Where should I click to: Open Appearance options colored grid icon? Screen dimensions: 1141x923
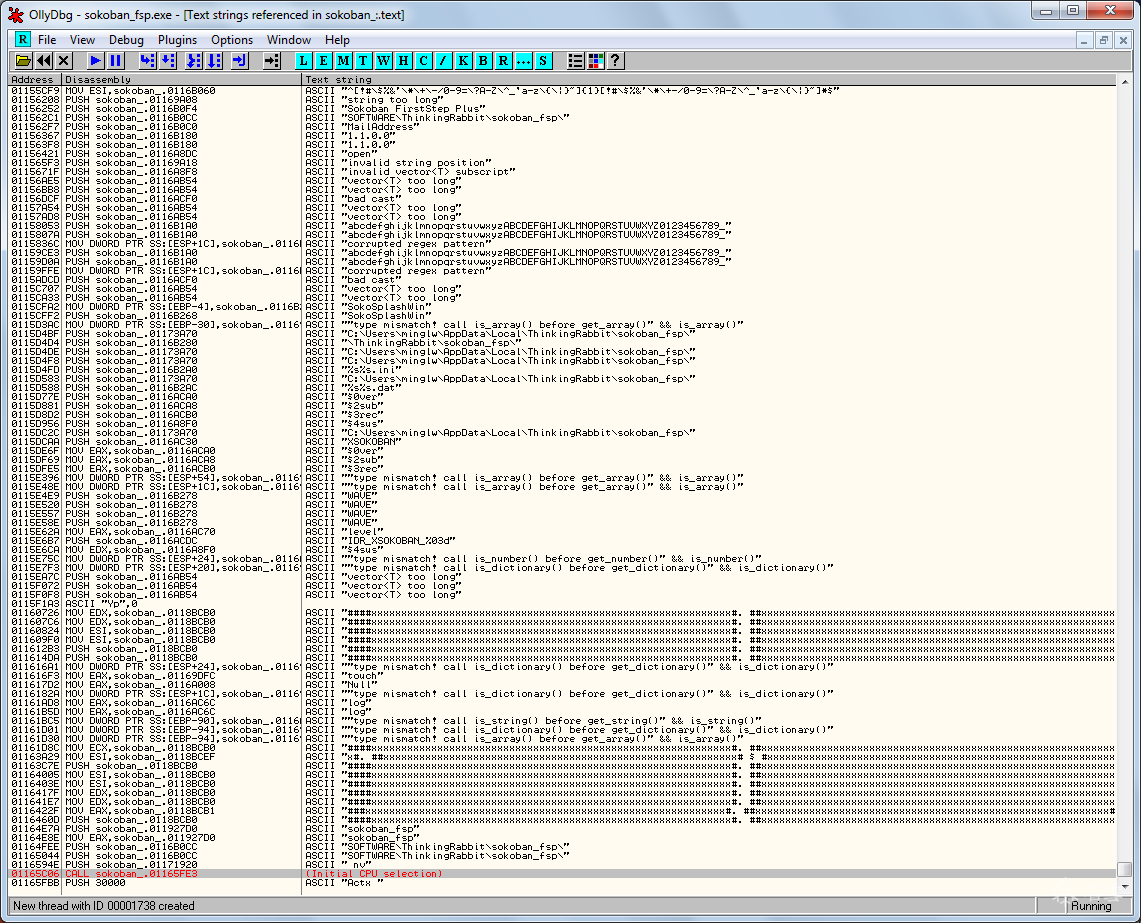[x=595, y=61]
